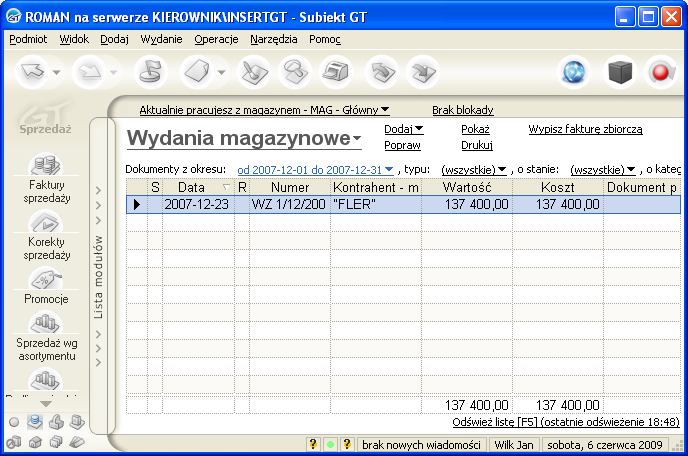Click first yellow question icon before green dot
The image size is (688, 456).
[313, 444]
